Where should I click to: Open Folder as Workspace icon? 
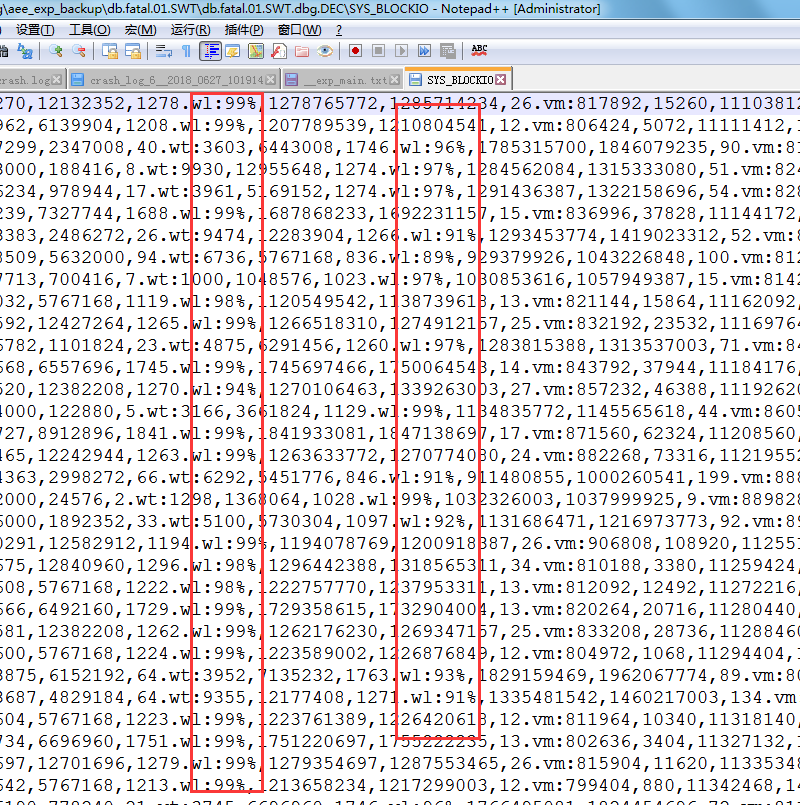(301, 51)
